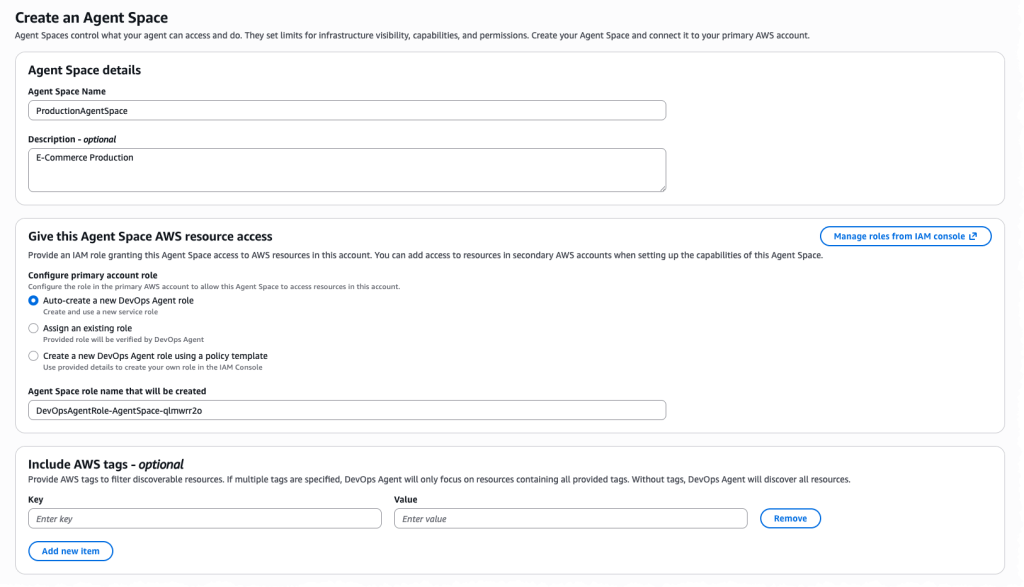Screen dimensions: 1024x587
Task: Choose the Assign an existing role radio
Action: (x=34, y=328)
